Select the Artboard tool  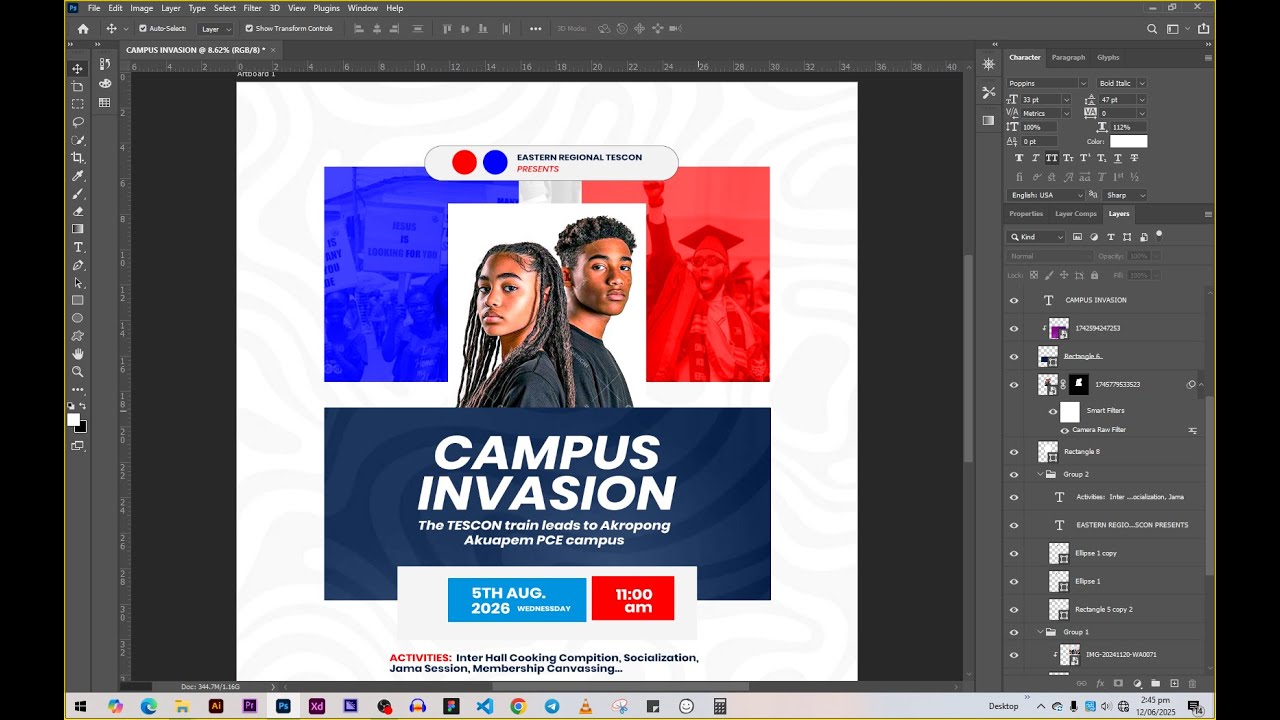pyautogui.click(x=77, y=86)
